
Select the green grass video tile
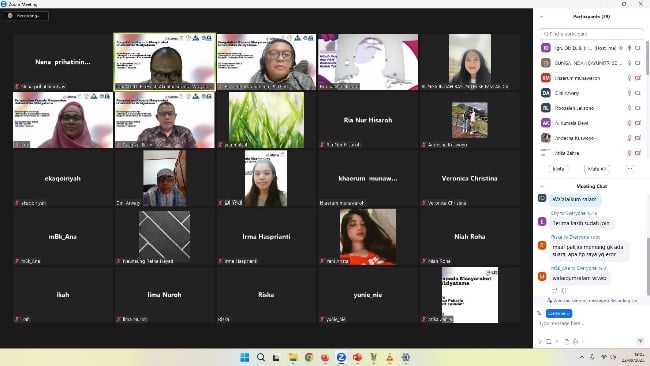click(x=266, y=120)
